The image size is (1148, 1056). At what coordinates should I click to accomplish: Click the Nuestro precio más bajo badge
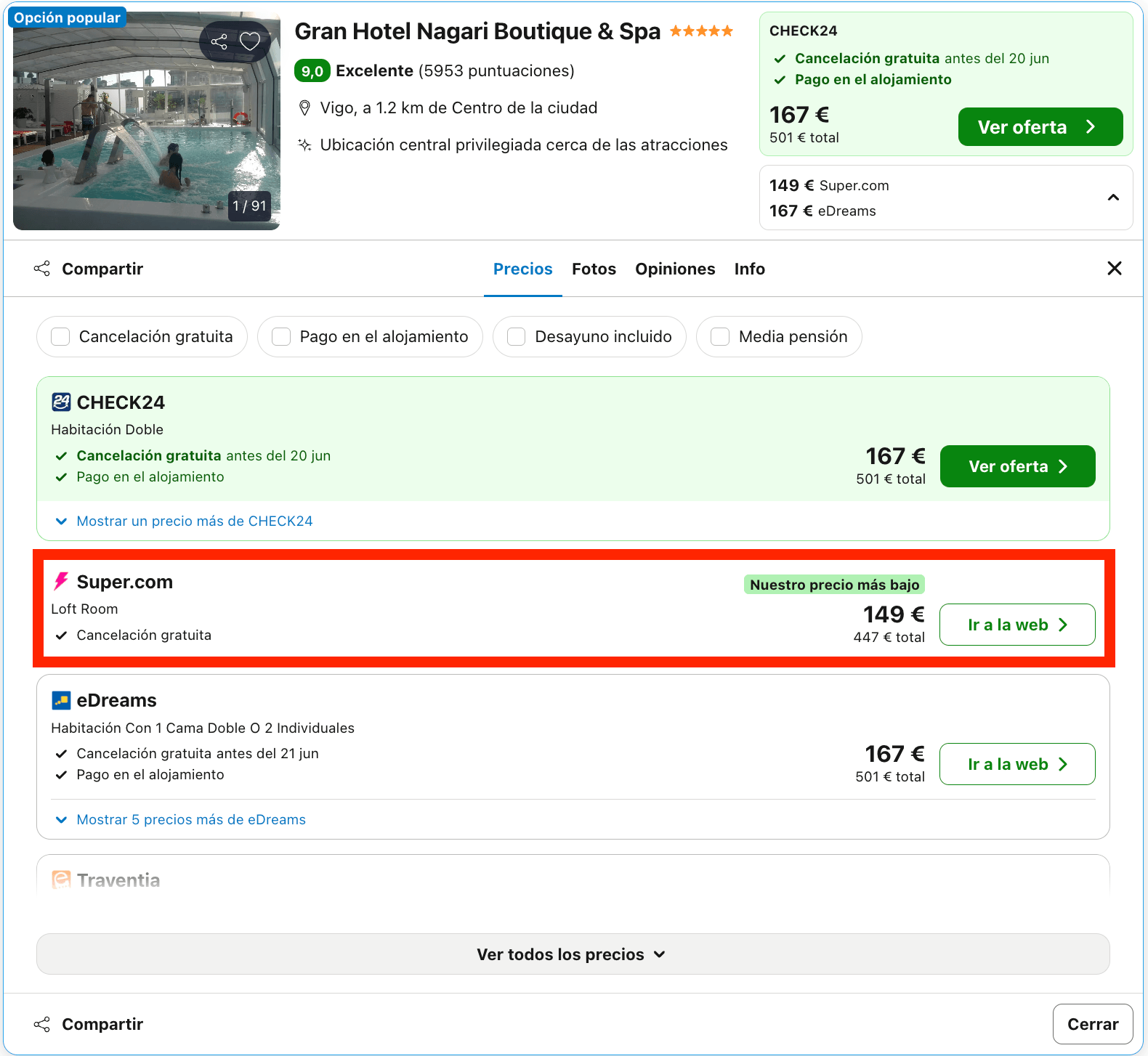coord(834,585)
